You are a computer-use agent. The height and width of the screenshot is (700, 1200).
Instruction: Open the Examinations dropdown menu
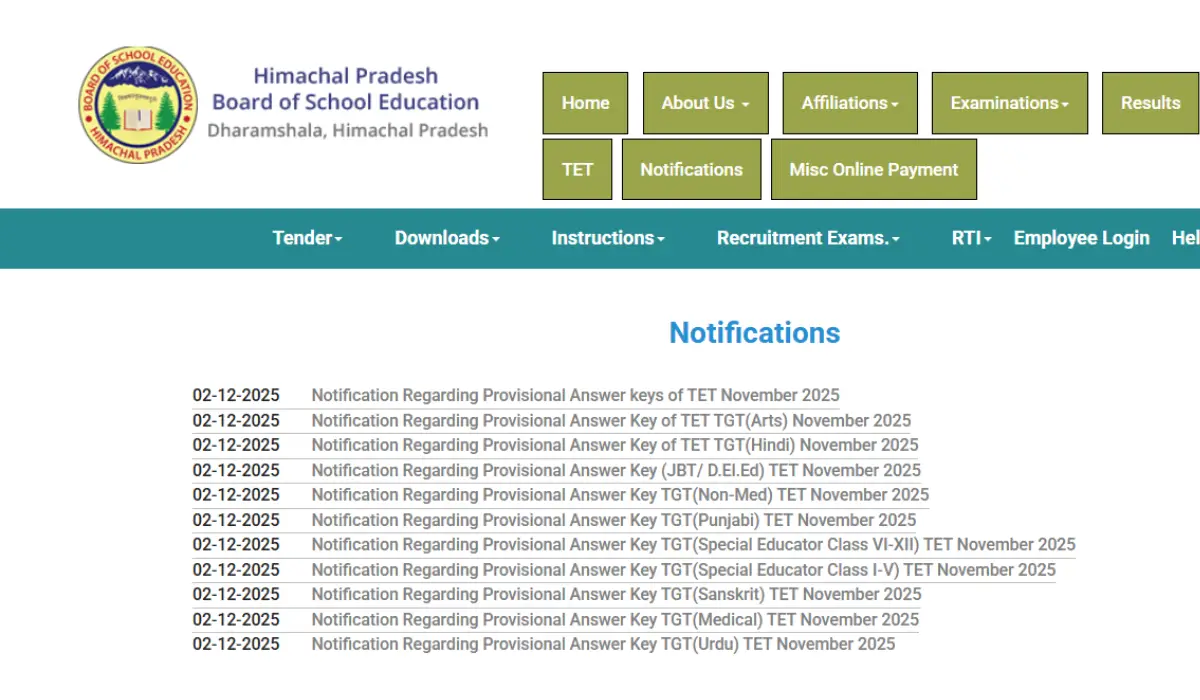1009,103
